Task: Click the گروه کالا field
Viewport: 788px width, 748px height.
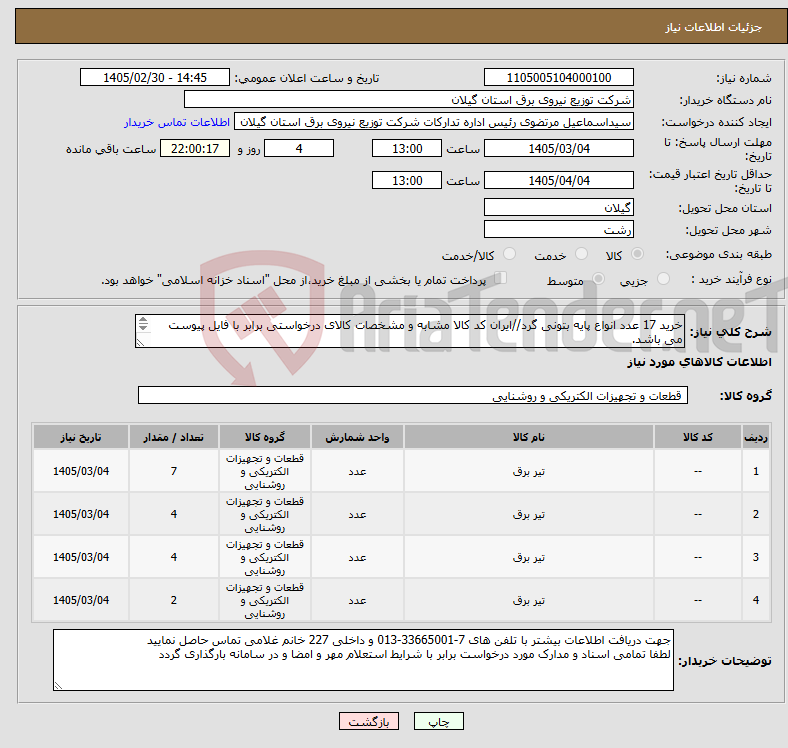Action: pos(413,395)
